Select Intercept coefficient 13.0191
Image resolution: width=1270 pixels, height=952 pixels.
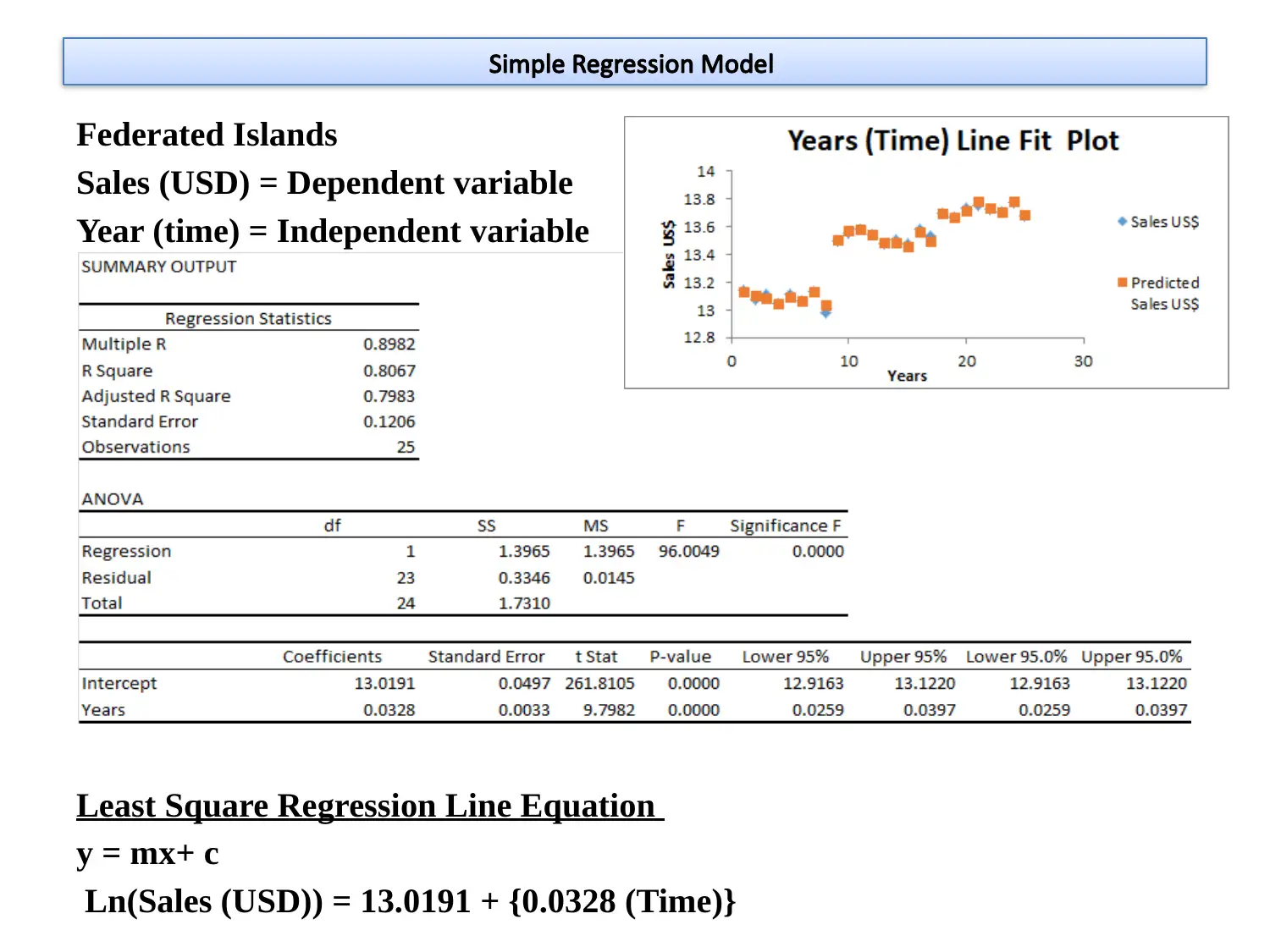pyautogui.click(x=384, y=683)
